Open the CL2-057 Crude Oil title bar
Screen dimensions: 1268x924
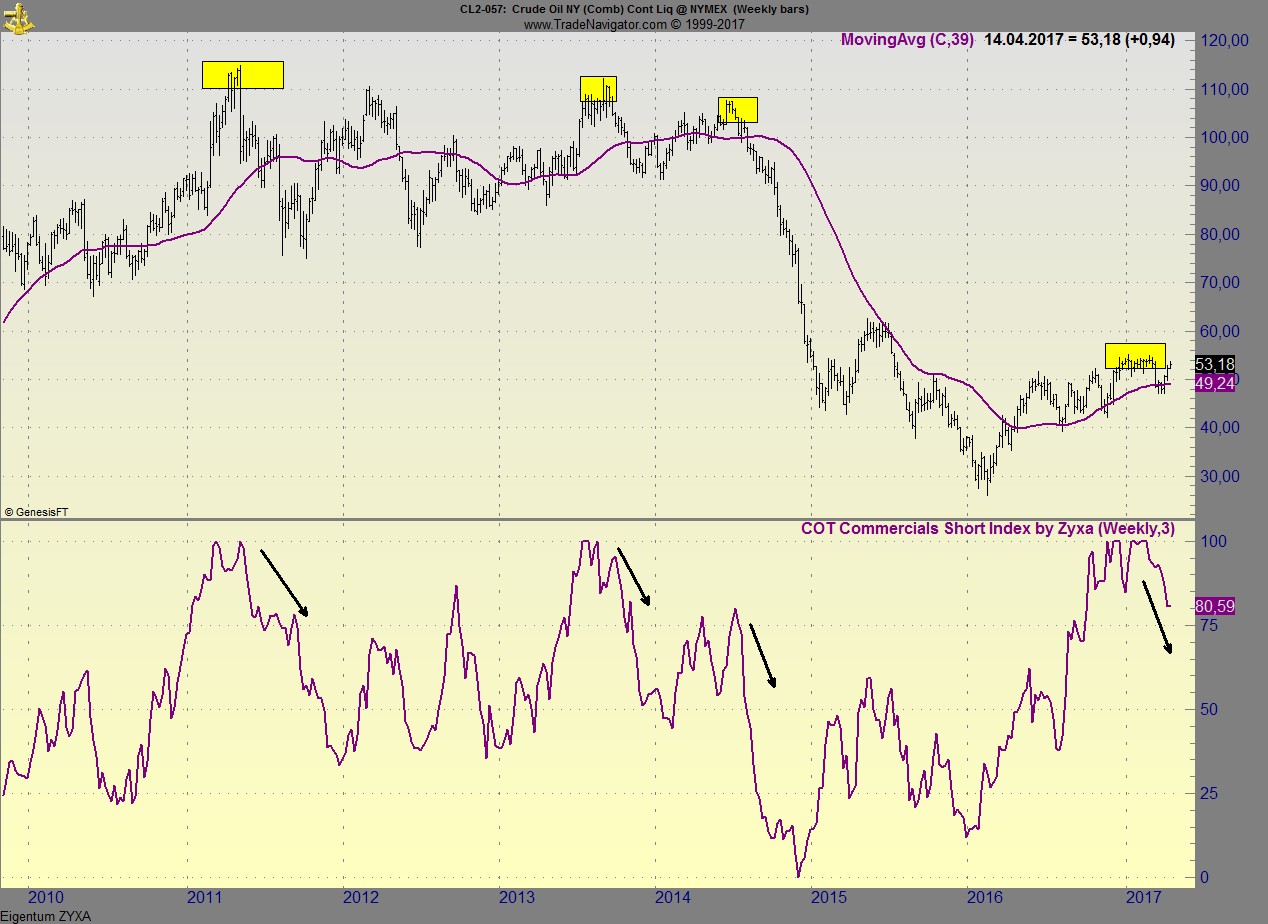[633, 9]
